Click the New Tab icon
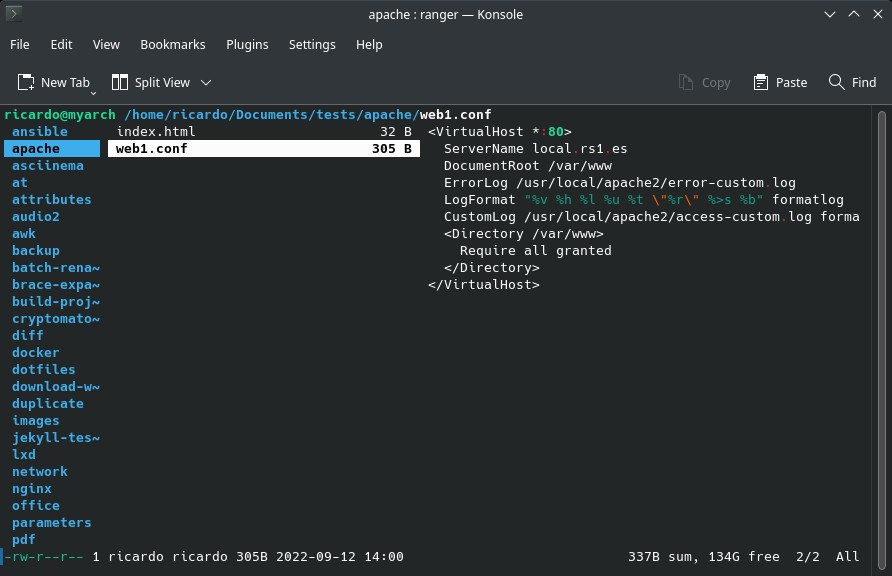Image resolution: width=892 pixels, height=576 pixels. click(26, 82)
